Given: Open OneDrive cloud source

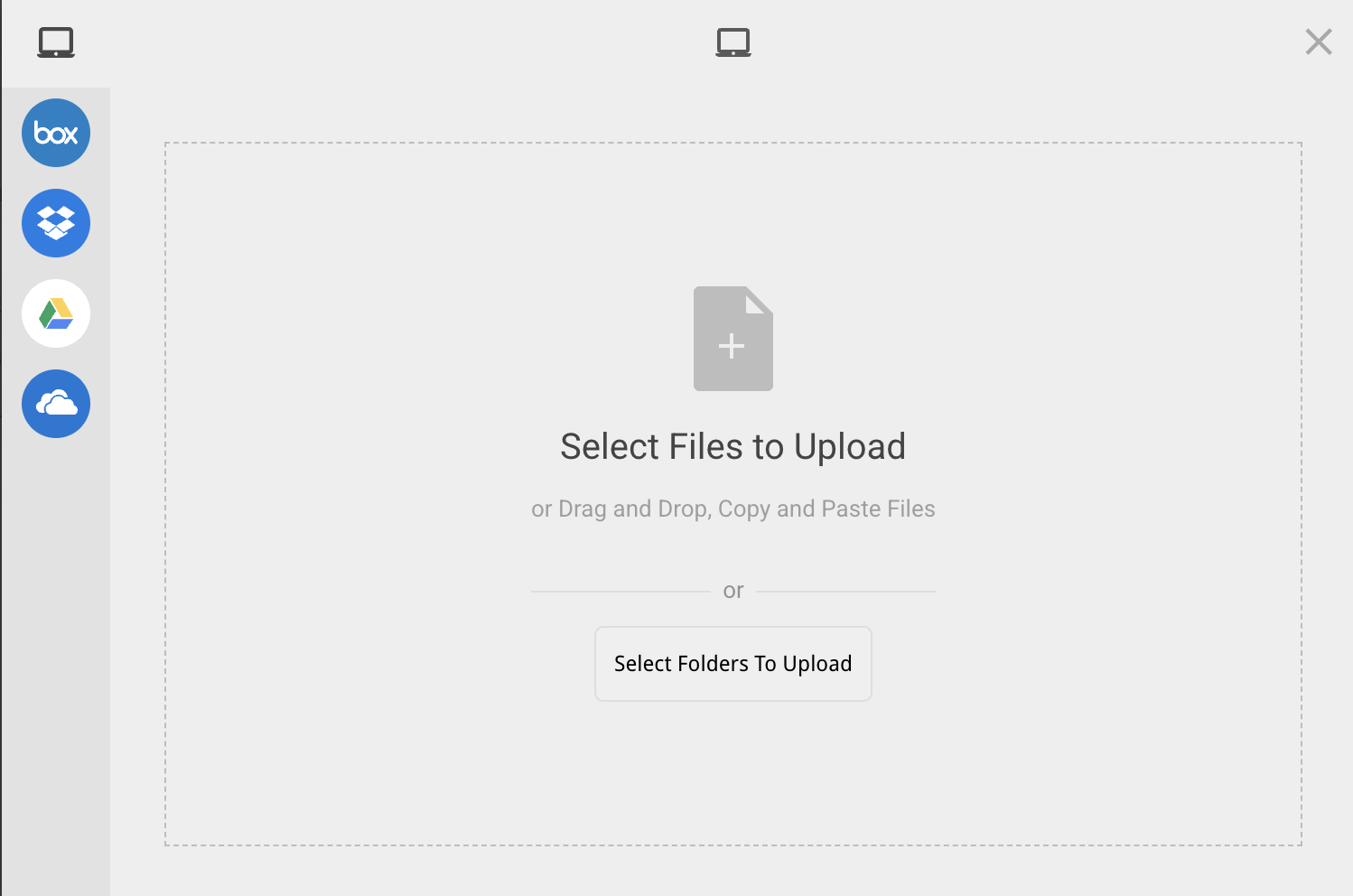Looking at the screenshot, I should [x=56, y=404].
